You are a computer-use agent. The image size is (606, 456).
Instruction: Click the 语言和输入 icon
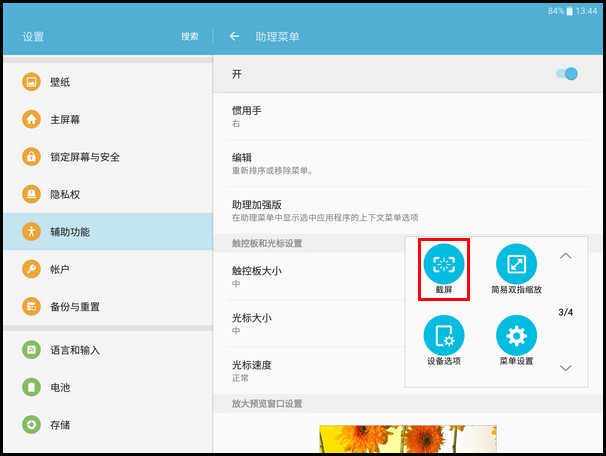[x=31, y=350]
